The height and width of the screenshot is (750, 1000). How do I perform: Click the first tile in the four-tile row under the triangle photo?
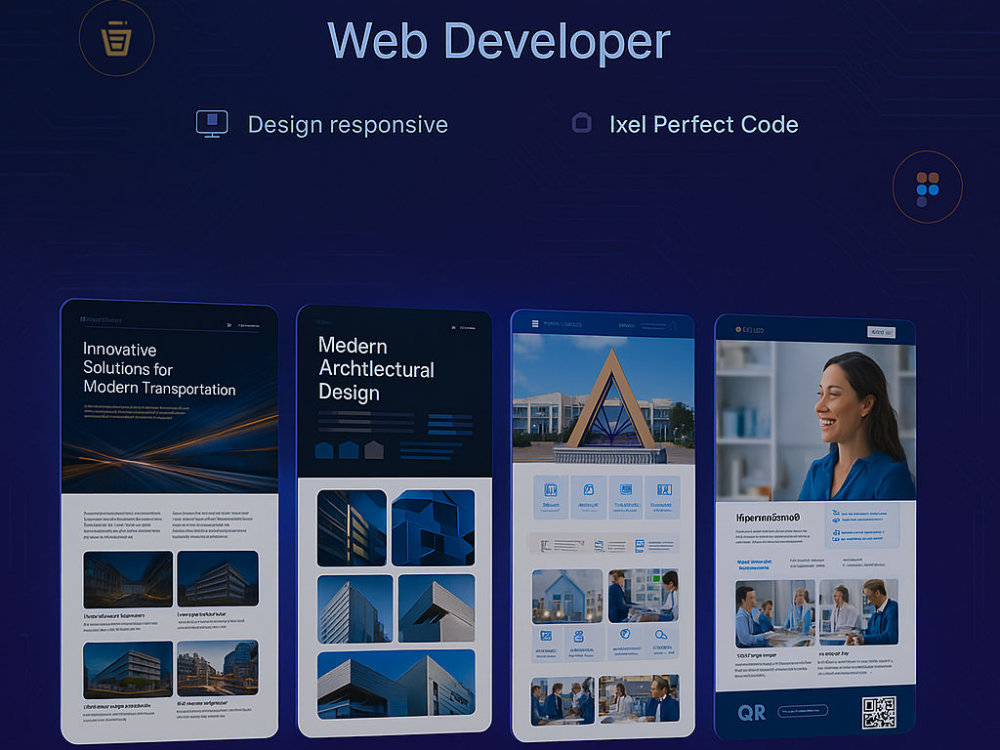(x=550, y=496)
